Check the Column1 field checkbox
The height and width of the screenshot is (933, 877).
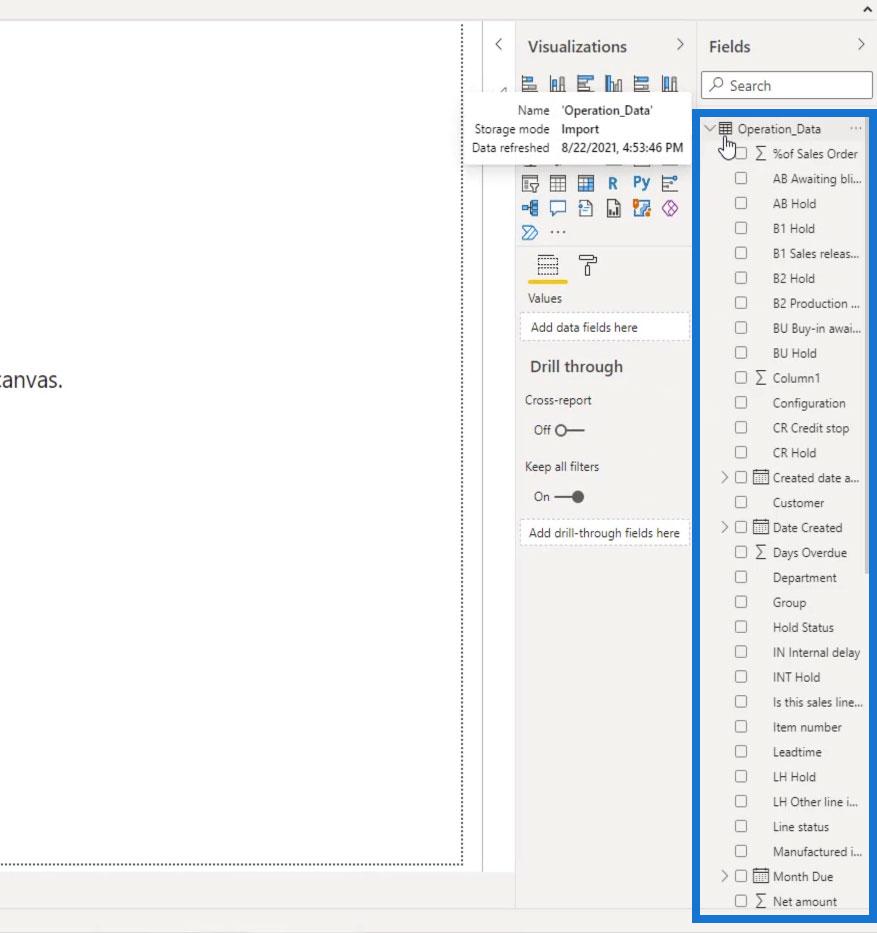point(741,378)
